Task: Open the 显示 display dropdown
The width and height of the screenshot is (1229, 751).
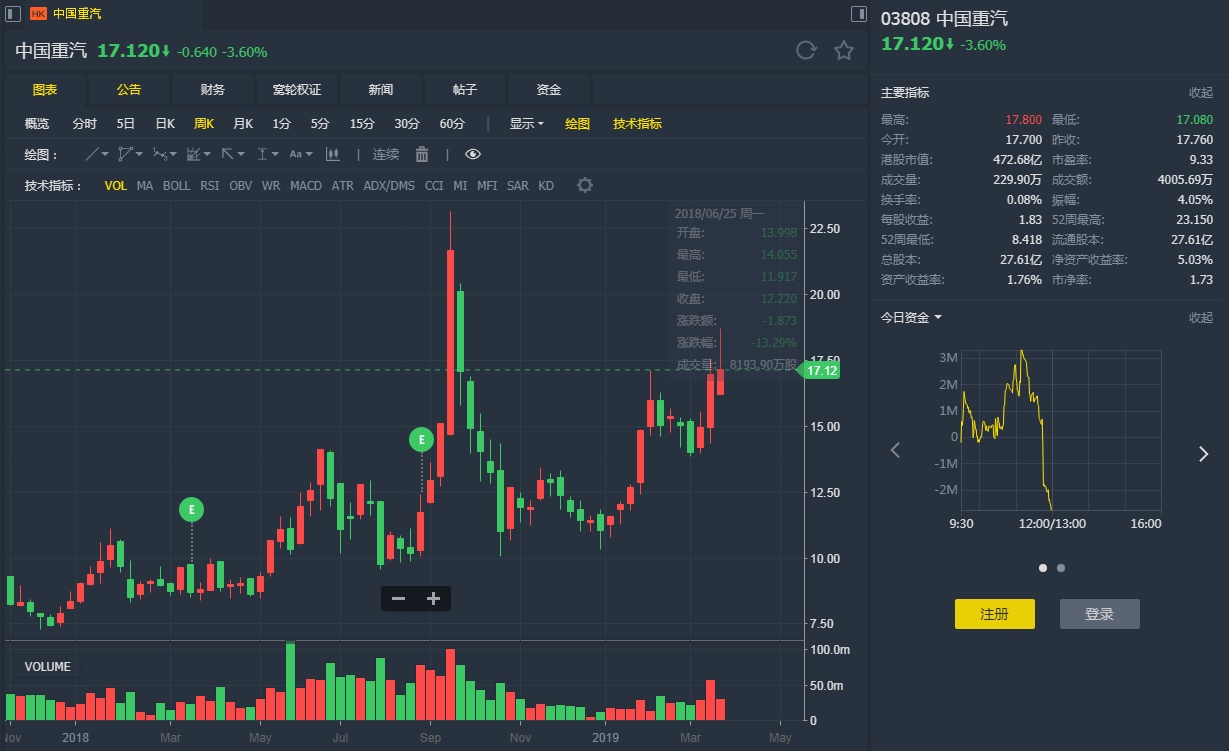Action: coord(526,124)
